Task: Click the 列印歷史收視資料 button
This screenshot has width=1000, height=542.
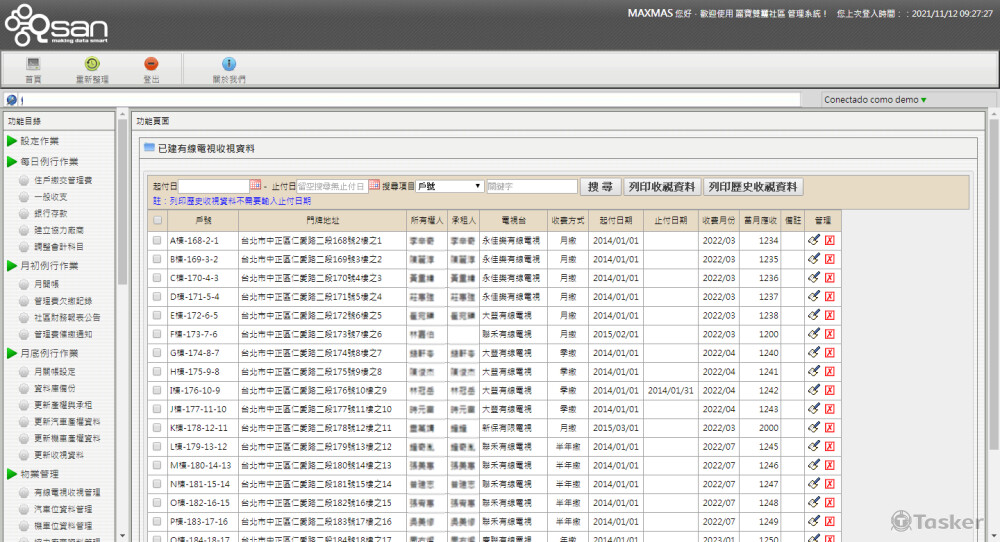Action: (x=753, y=187)
